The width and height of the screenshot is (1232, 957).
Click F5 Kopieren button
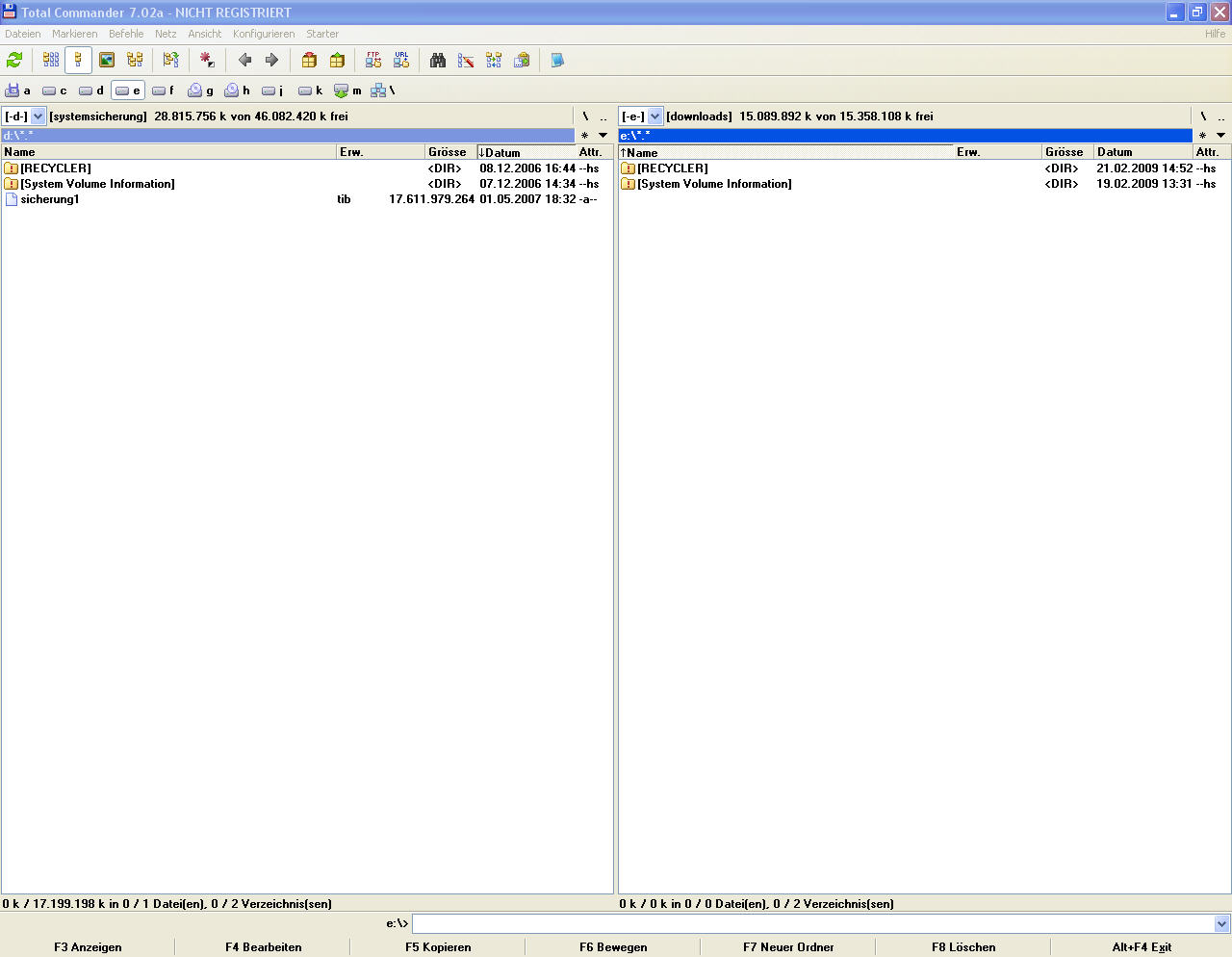[x=438, y=946]
